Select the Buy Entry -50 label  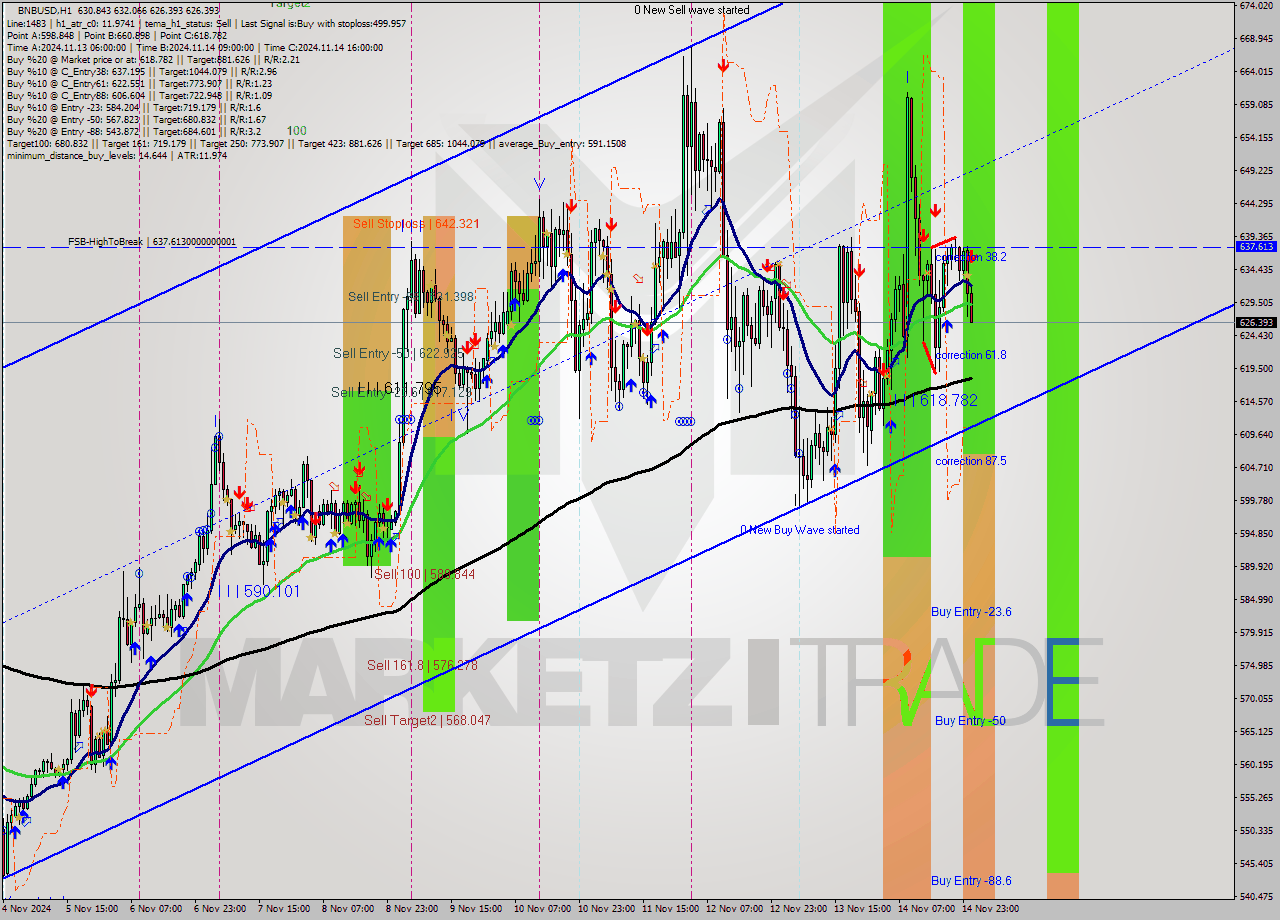click(x=971, y=720)
